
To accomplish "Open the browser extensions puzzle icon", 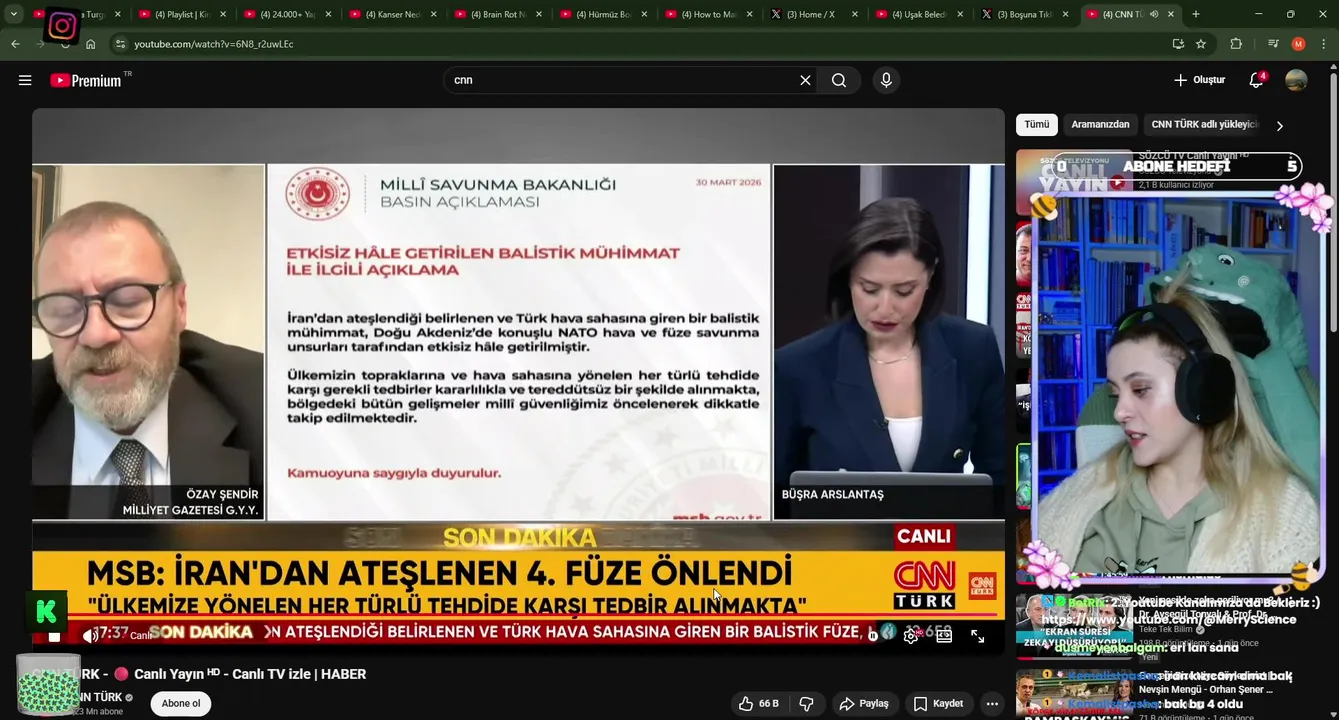I will pyautogui.click(x=1236, y=44).
